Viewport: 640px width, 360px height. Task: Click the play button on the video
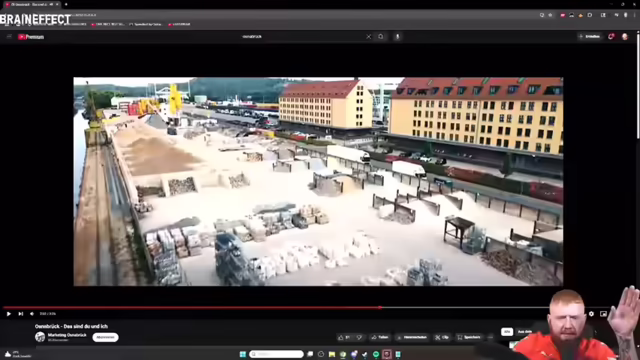pyautogui.click(x=9, y=314)
